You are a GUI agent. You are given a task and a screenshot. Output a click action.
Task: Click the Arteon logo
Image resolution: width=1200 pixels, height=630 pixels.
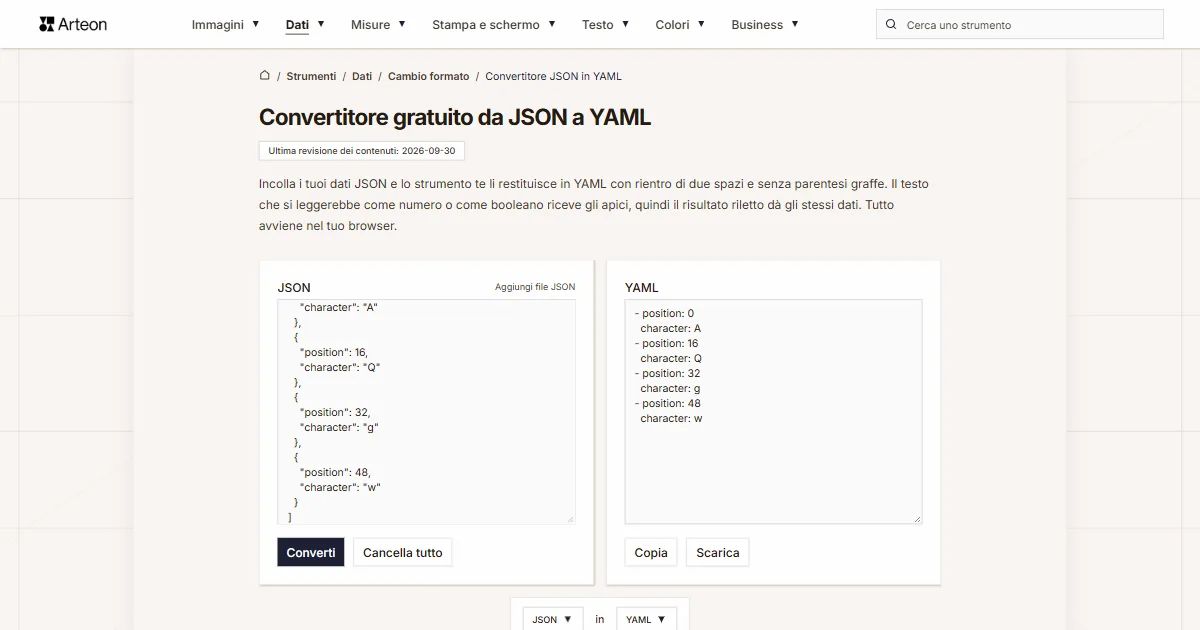click(x=73, y=24)
